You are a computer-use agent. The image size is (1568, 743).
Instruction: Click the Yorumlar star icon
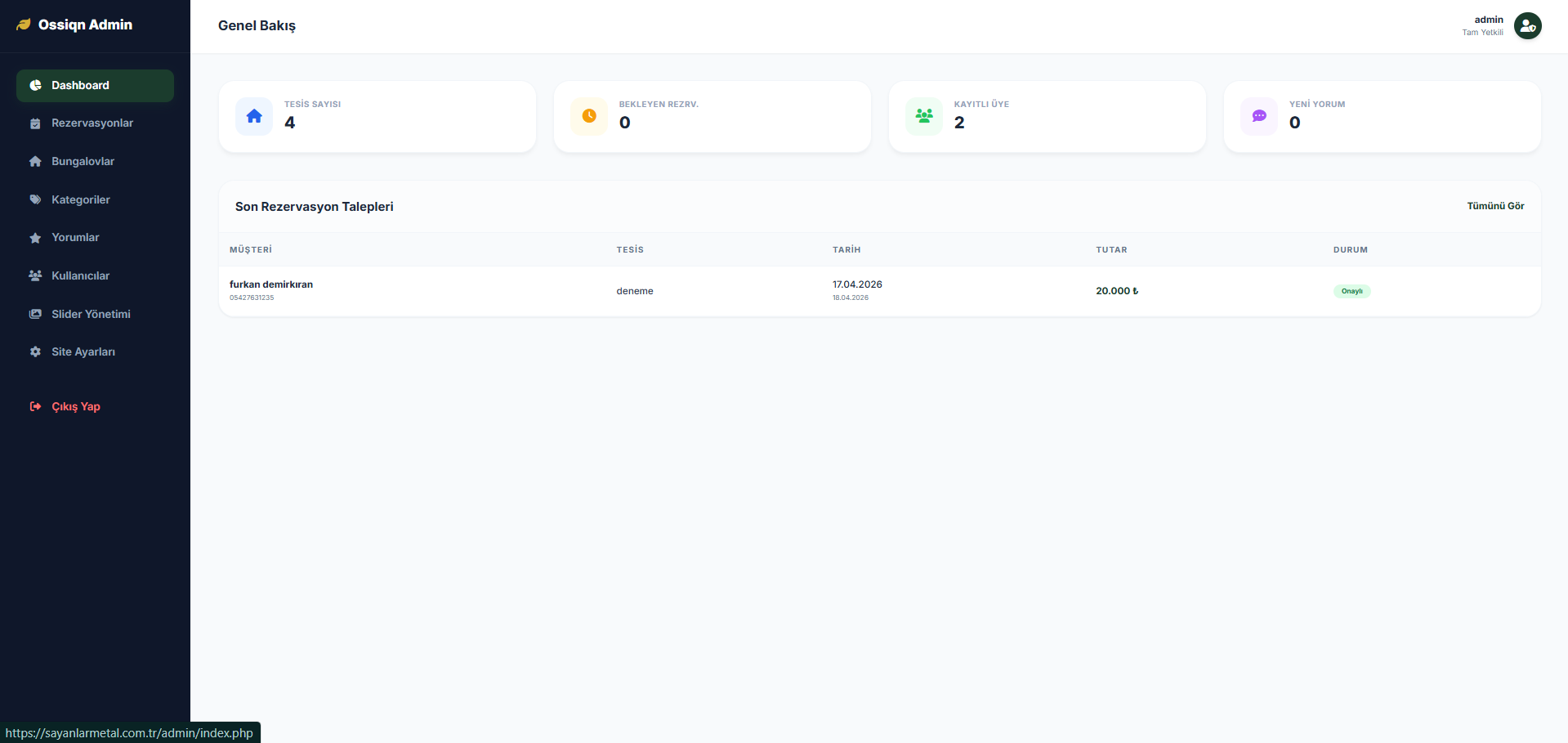35,238
